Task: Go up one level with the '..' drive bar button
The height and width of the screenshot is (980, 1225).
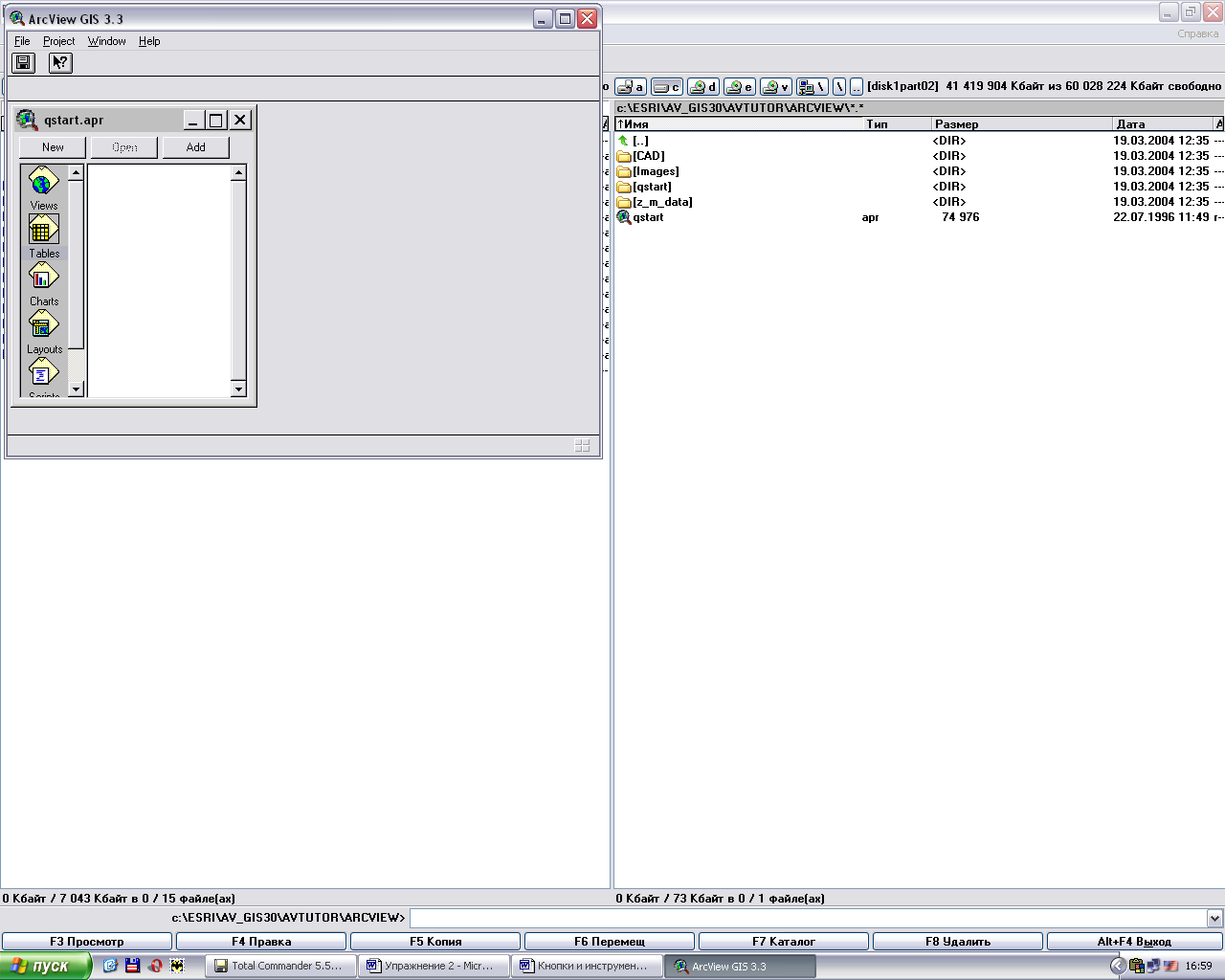Action: 857,87
